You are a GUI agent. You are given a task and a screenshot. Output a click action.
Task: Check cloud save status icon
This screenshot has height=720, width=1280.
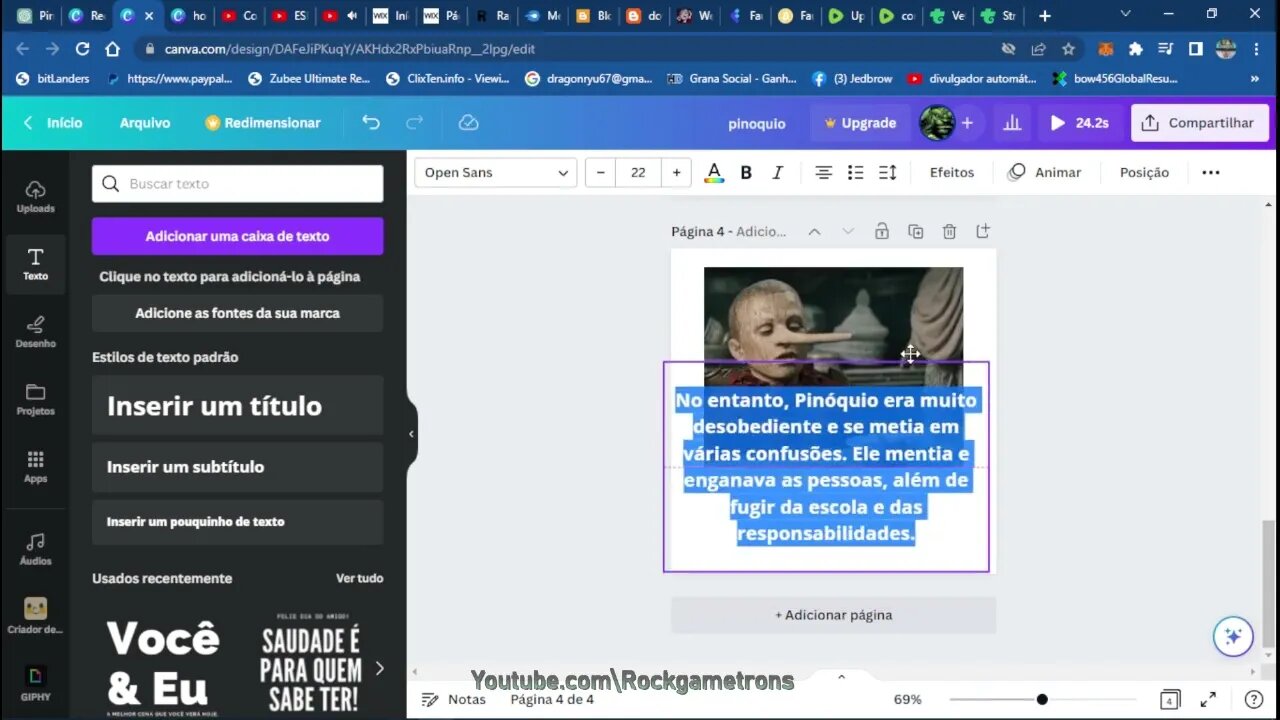[468, 123]
